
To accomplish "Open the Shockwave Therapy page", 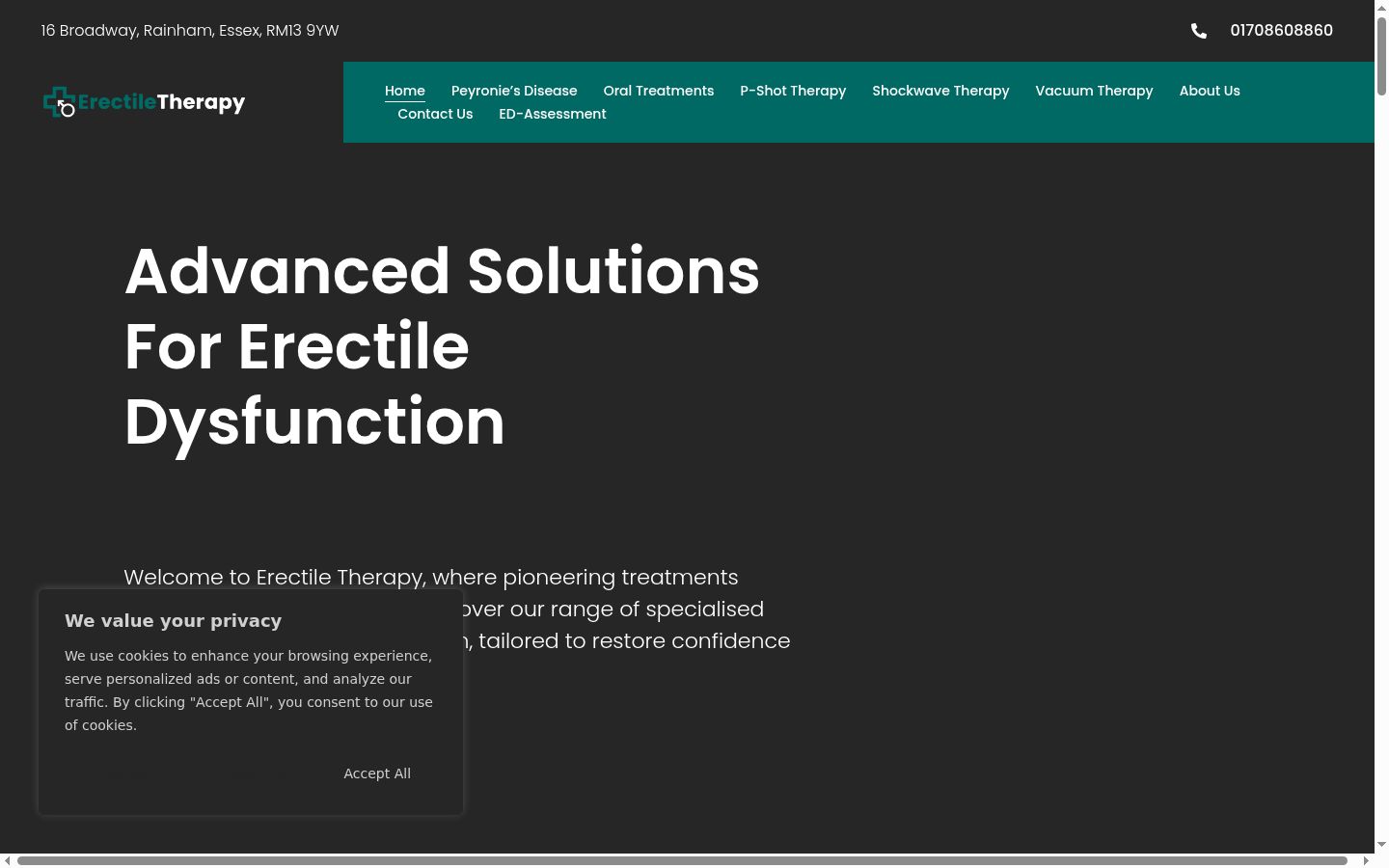I will coord(940,91).
